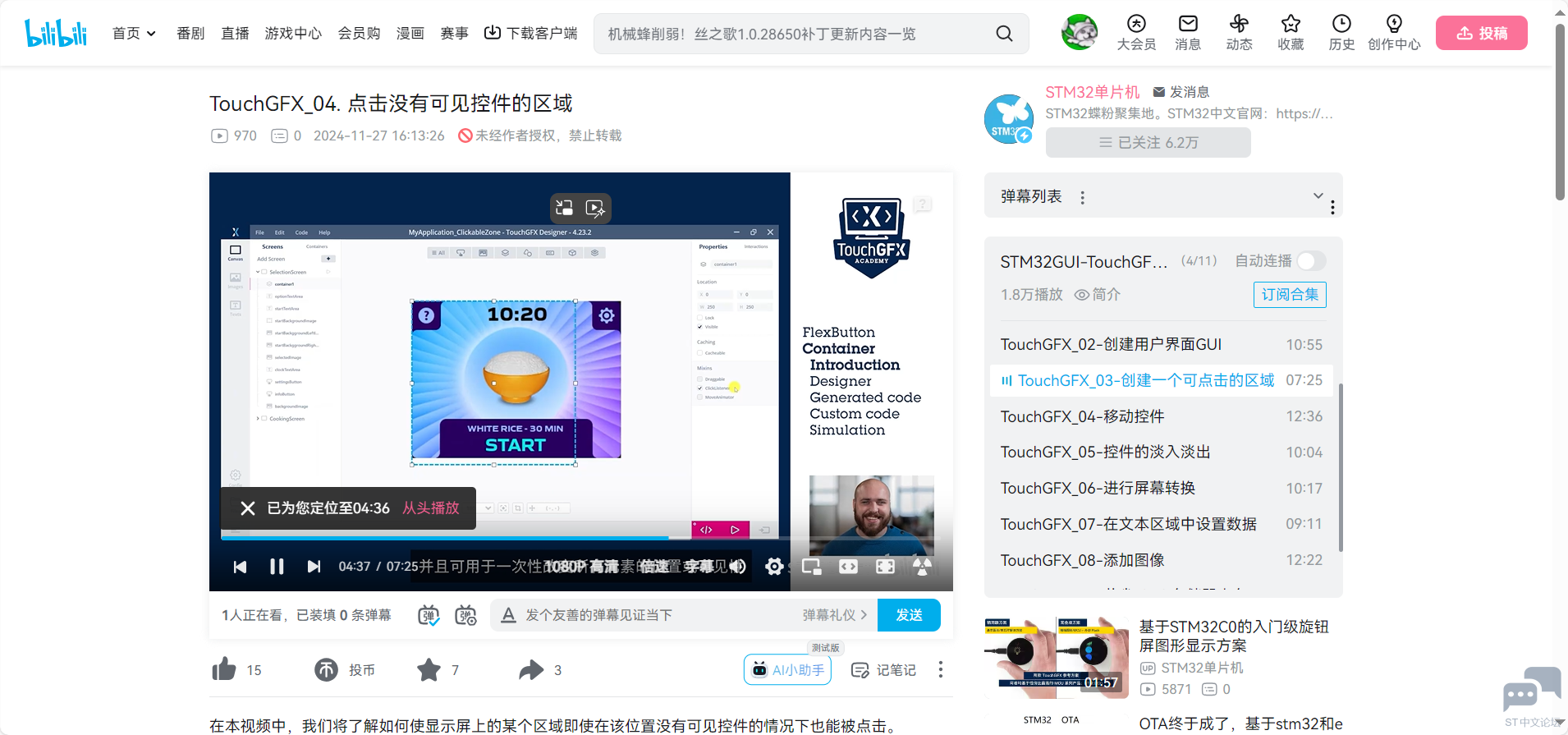
Task: Share the video with arrow icon
Action: point(531,670)
